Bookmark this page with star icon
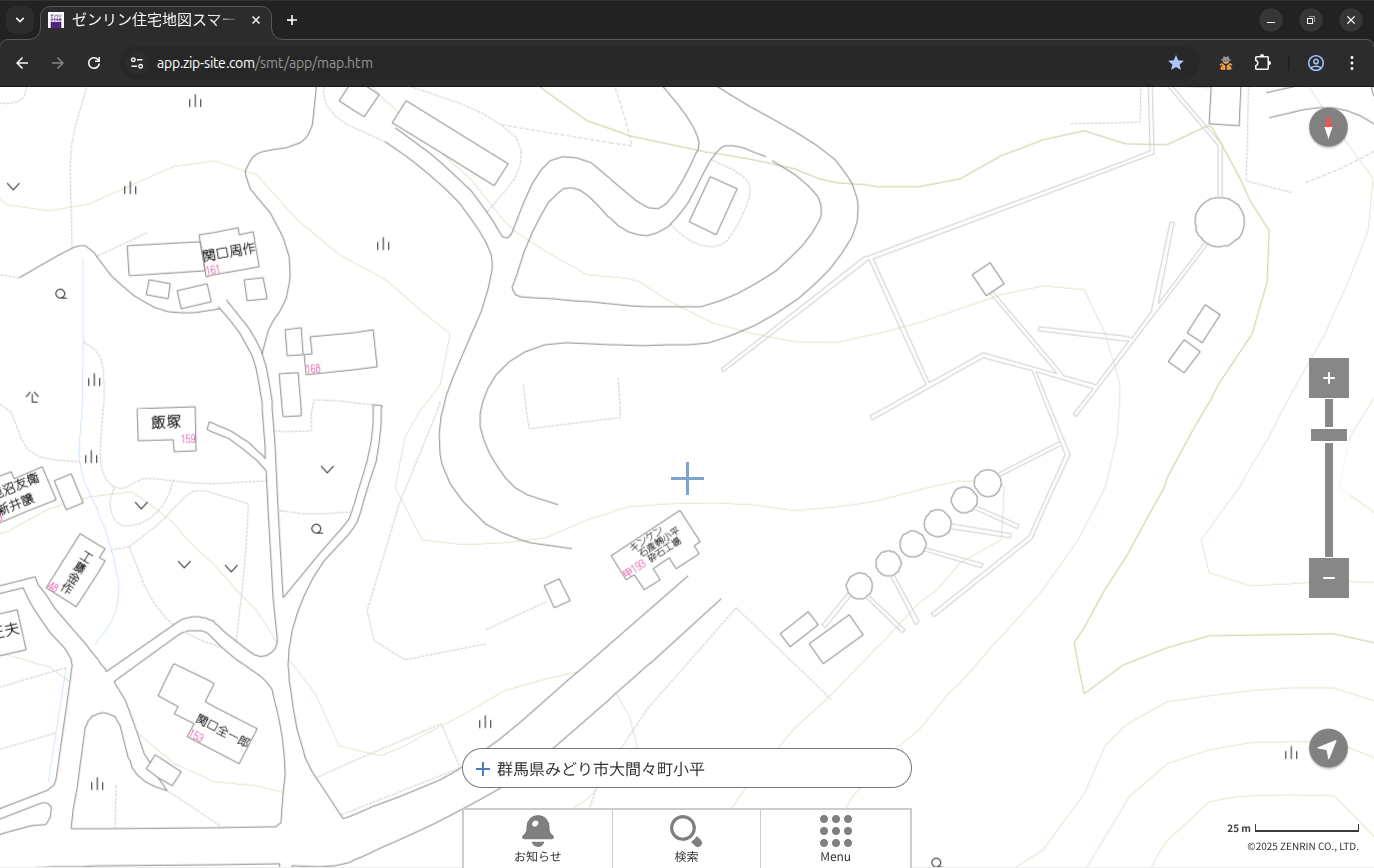 1176,63
